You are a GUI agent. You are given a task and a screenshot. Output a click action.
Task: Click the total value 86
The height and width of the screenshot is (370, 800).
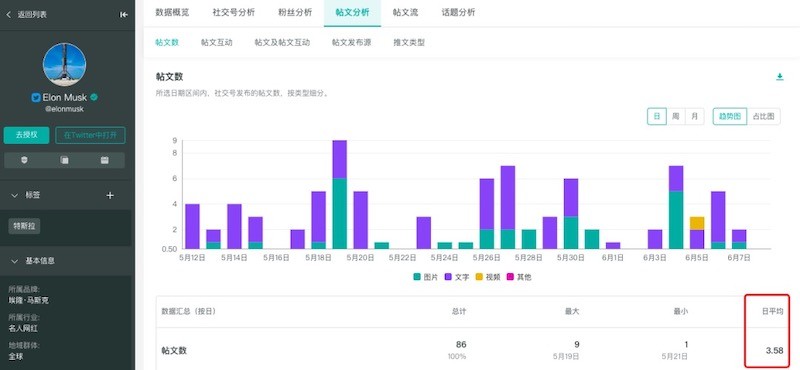tap(460, 344)
